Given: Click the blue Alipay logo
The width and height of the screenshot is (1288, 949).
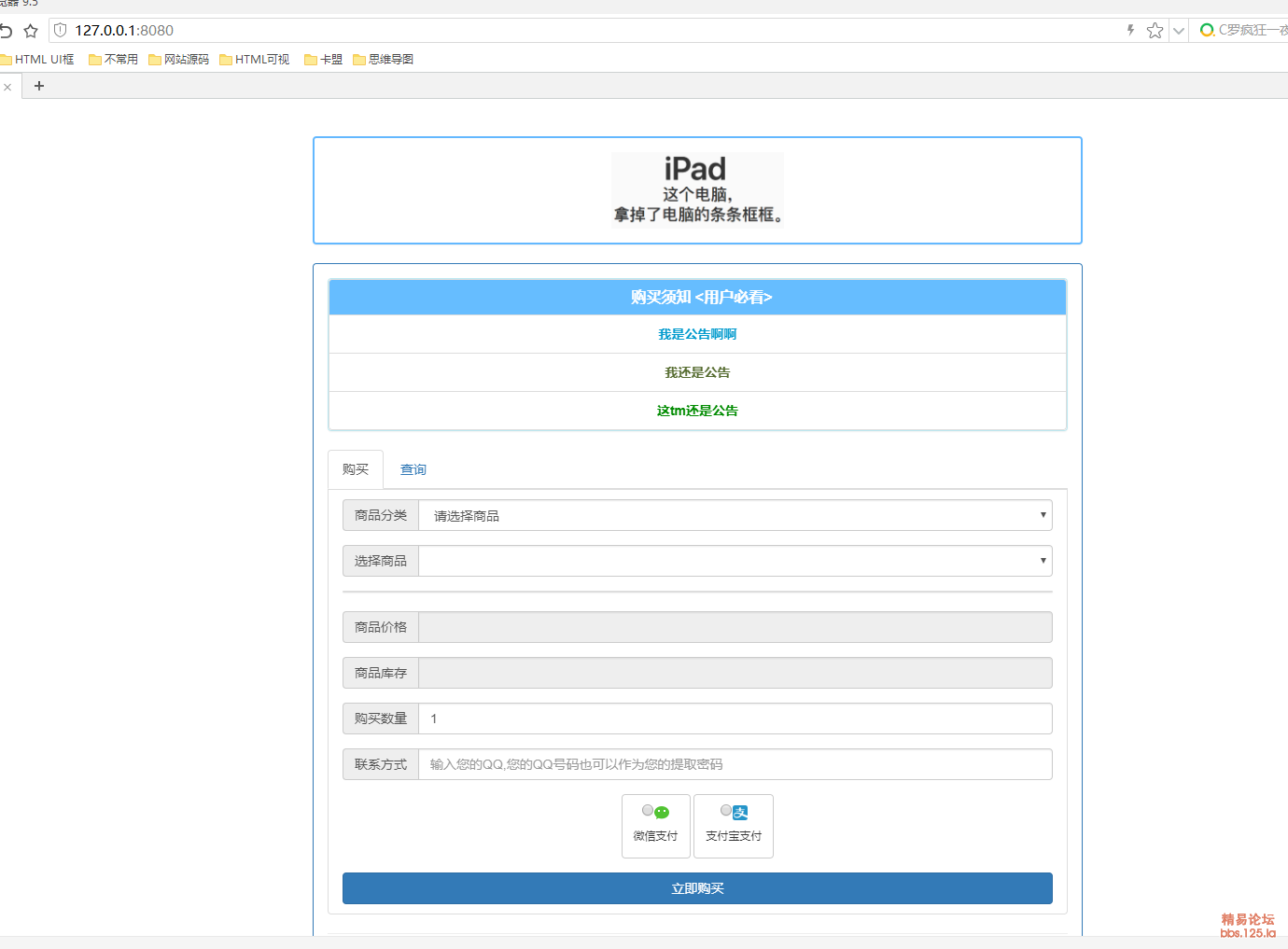Looking at the screenshot, I should tap(741, 812).
